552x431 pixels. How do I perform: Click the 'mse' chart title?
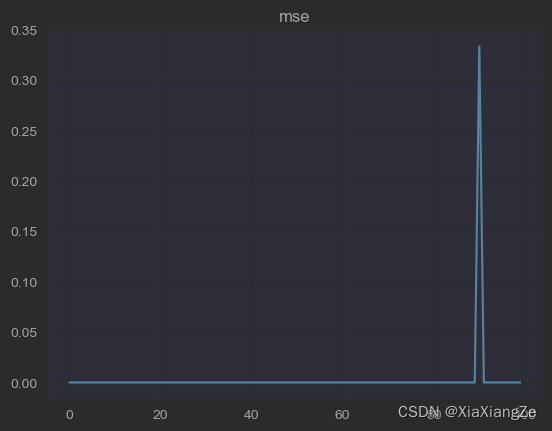point(294,17)
